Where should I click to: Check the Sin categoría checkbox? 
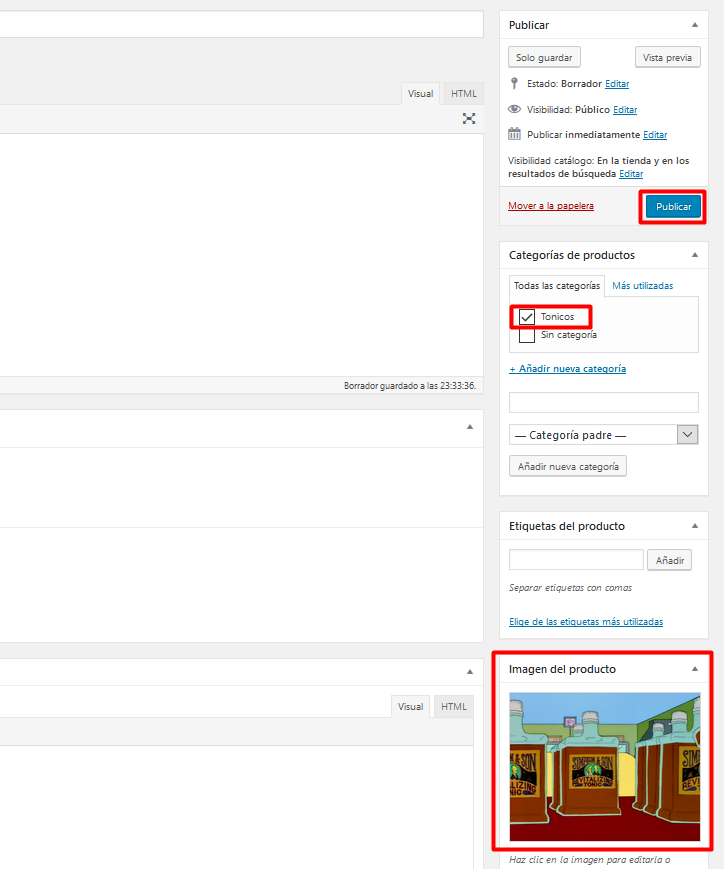pos(527,335)
